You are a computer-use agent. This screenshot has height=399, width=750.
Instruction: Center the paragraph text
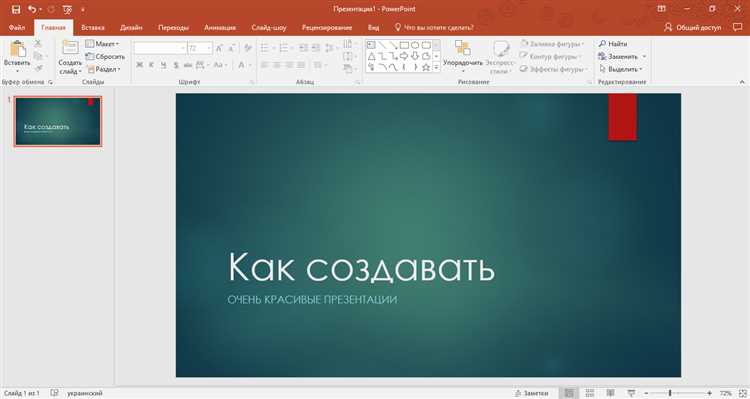tap(277, 65)
